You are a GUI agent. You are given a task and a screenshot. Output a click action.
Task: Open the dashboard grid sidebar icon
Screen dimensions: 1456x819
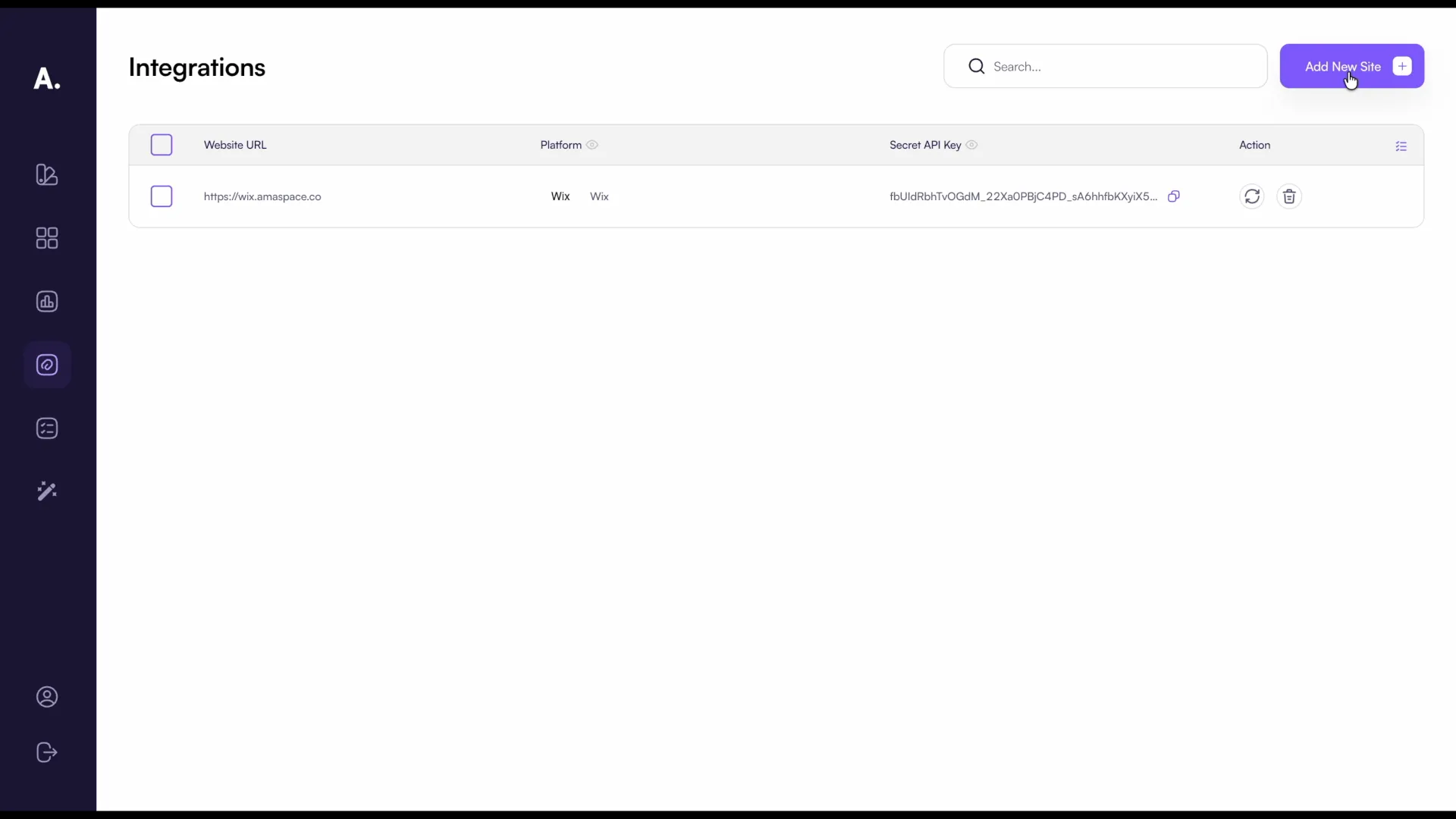47,238
